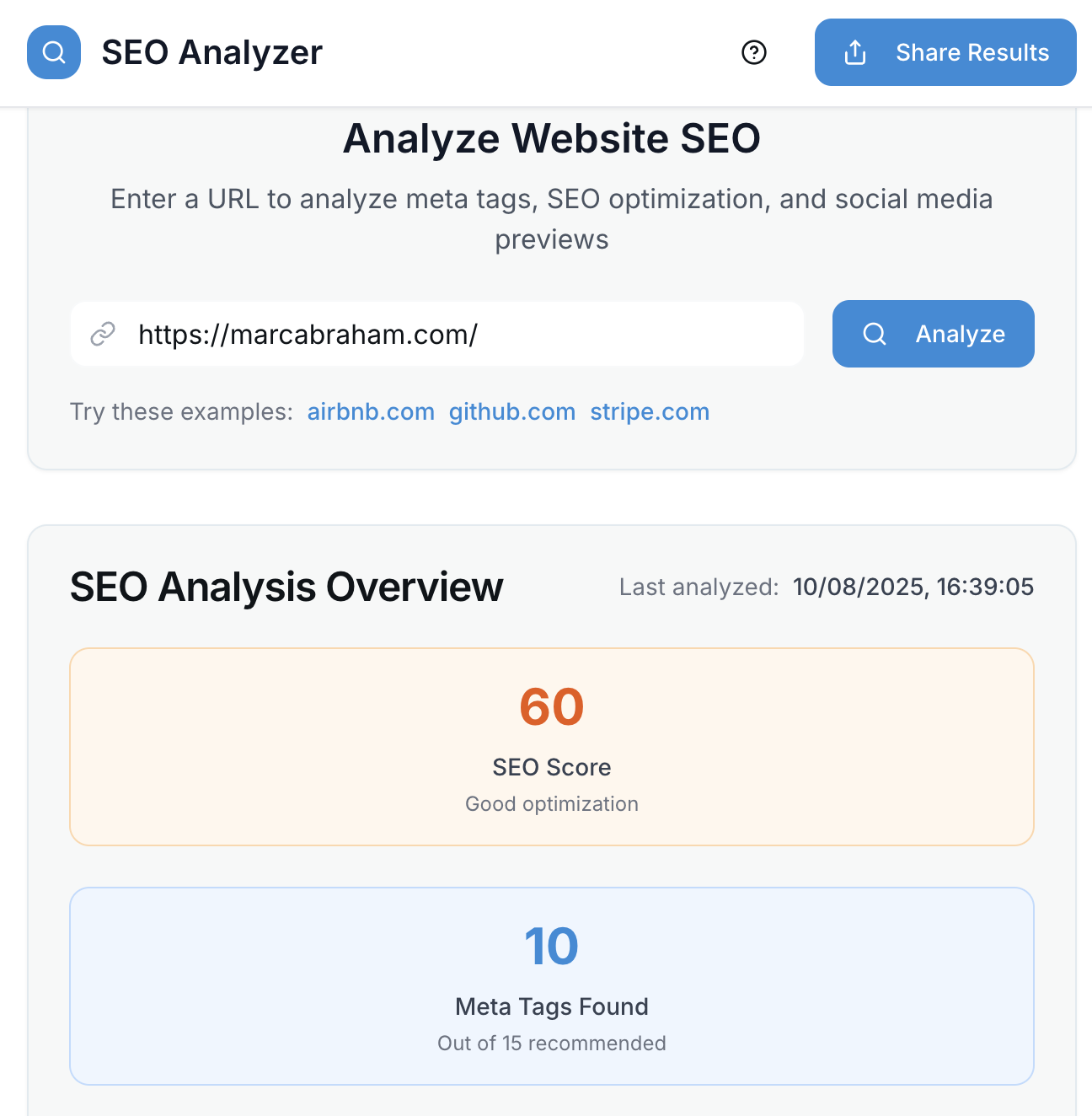Click the SEO Analyzer title text
This screenshot has width=1092, height=1116.
[212, 52]
